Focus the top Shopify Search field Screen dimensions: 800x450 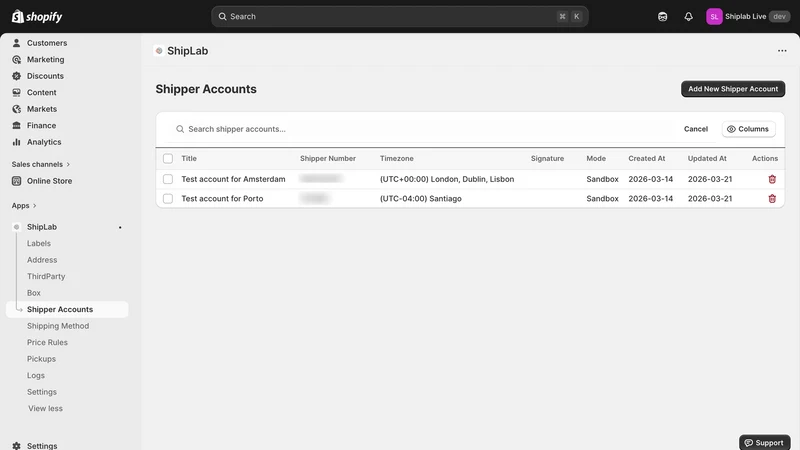click(399, 16)
